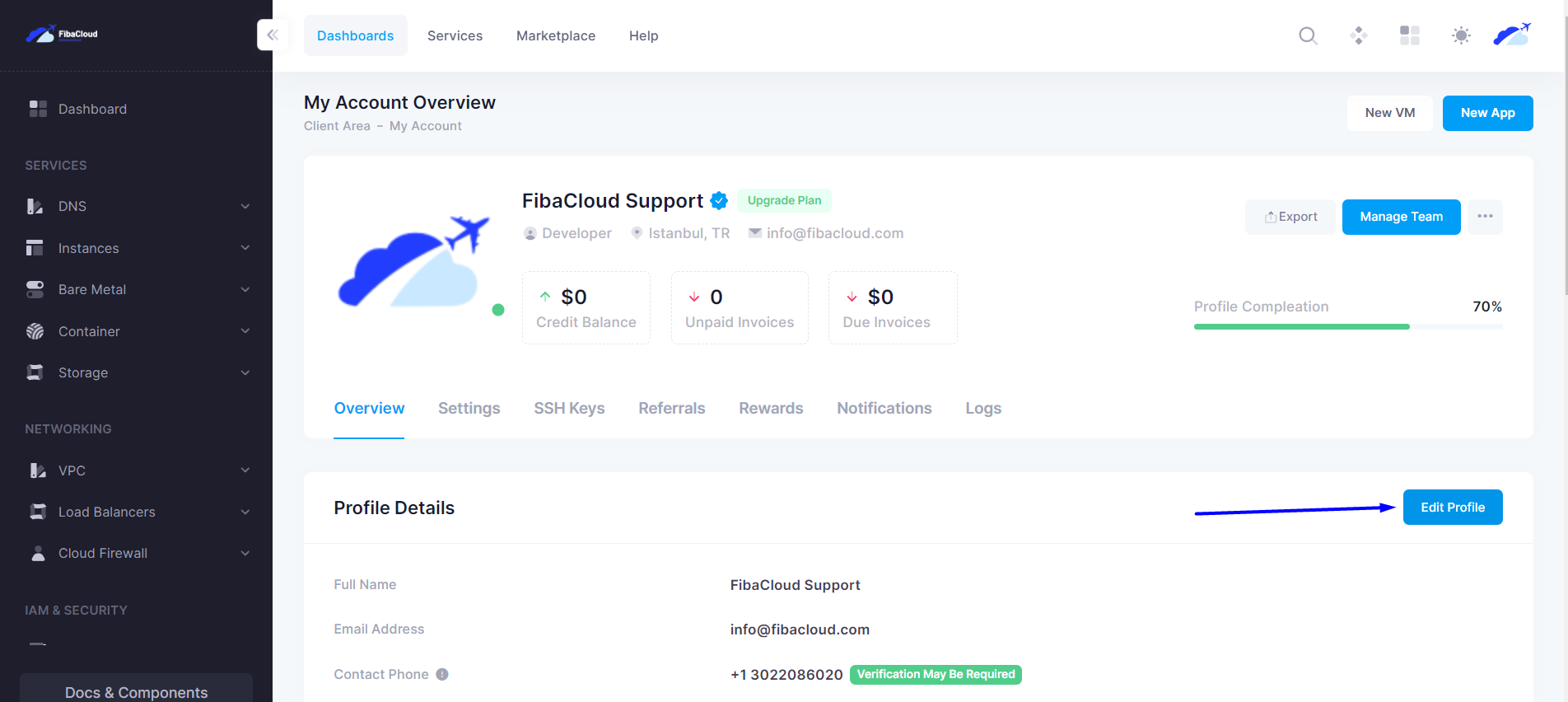The height and width of the screenshot is (702, 1568).
Task: Click the search magnifier icon
Action: 1308,35
